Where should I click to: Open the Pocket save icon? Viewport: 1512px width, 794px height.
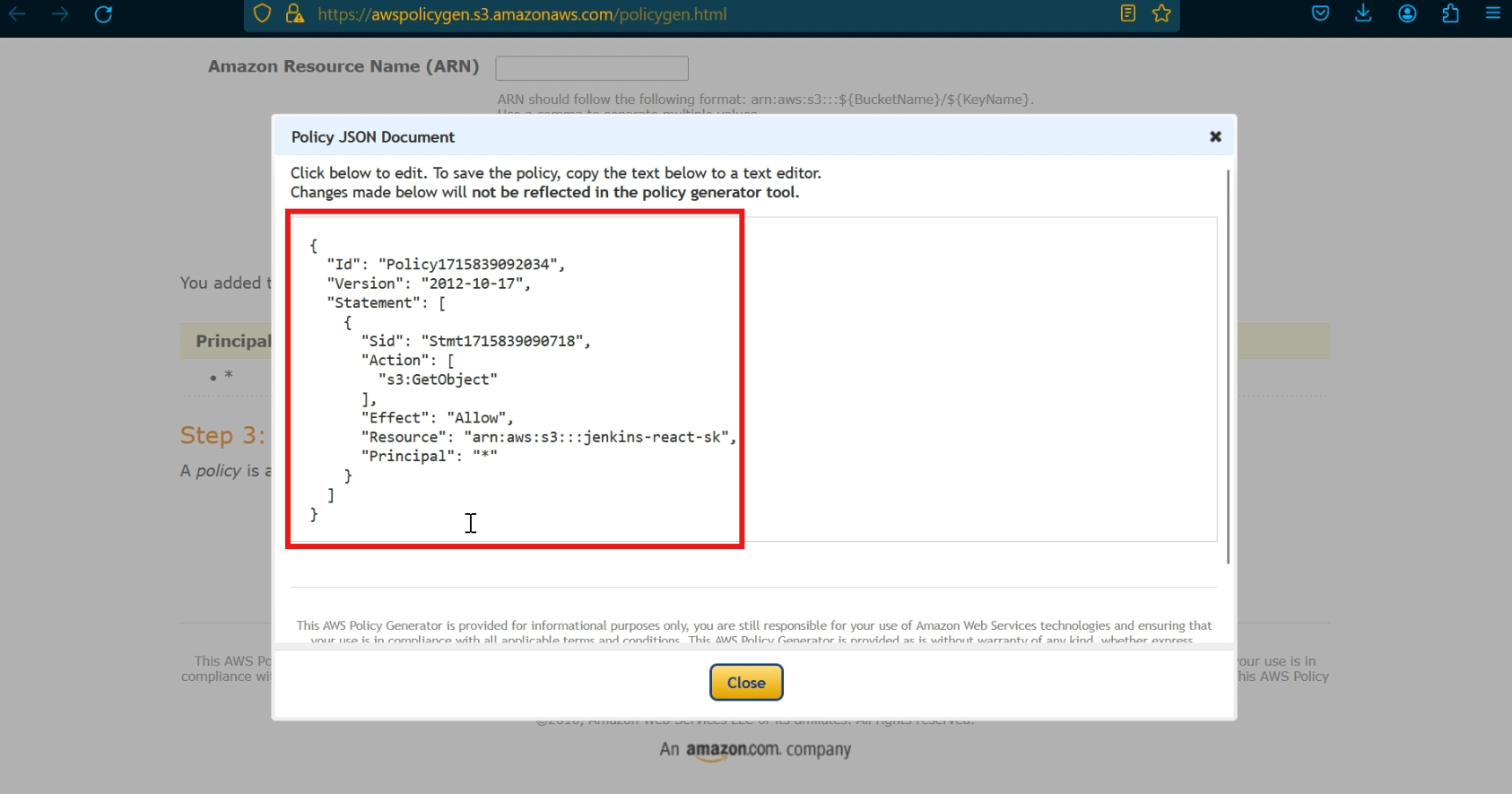click(x=1320, y=13)
